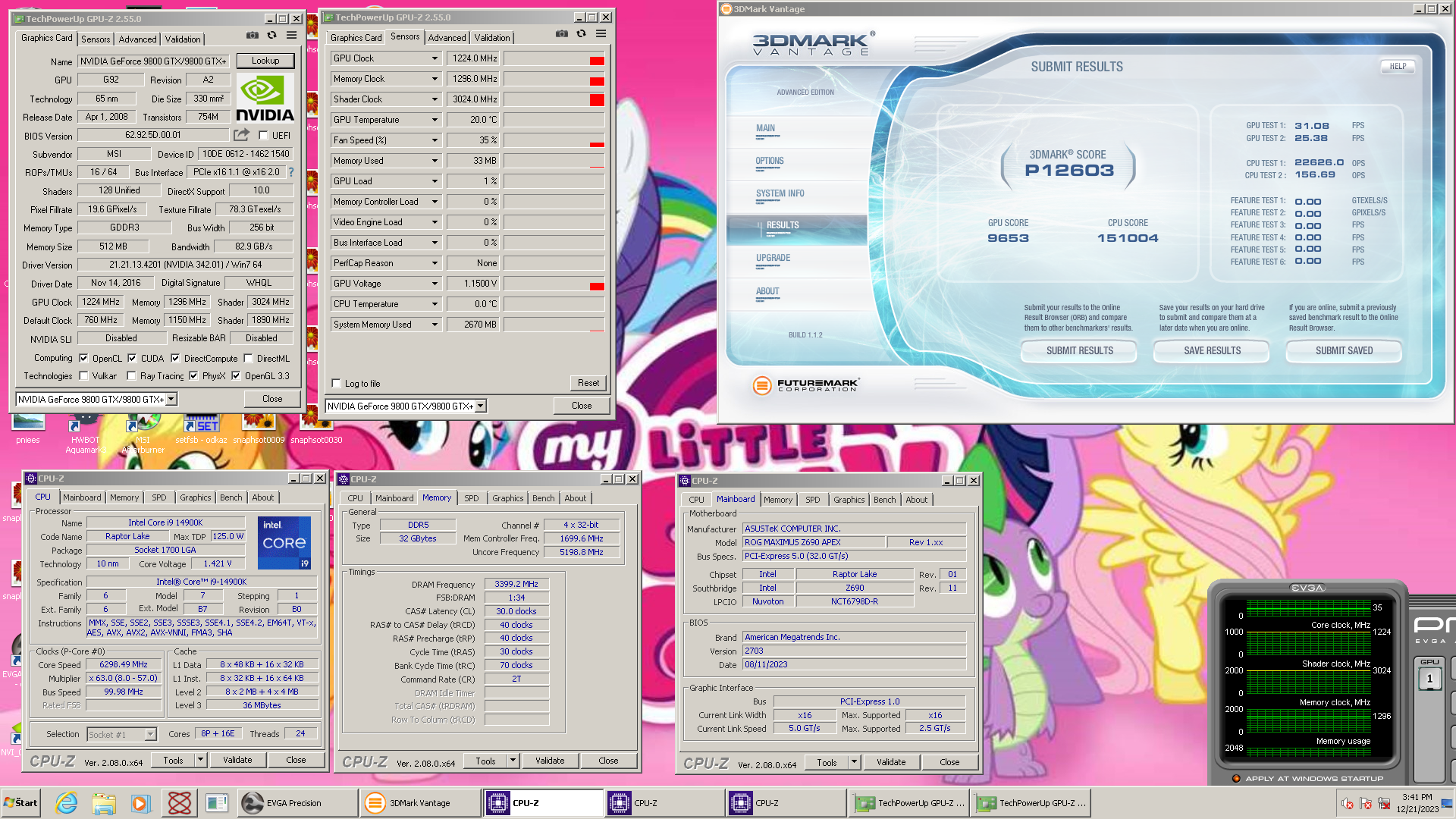Click the Futuremark Corporation logo
Viewport: 1456px width, 819px height.
click(x=805, y=385)
